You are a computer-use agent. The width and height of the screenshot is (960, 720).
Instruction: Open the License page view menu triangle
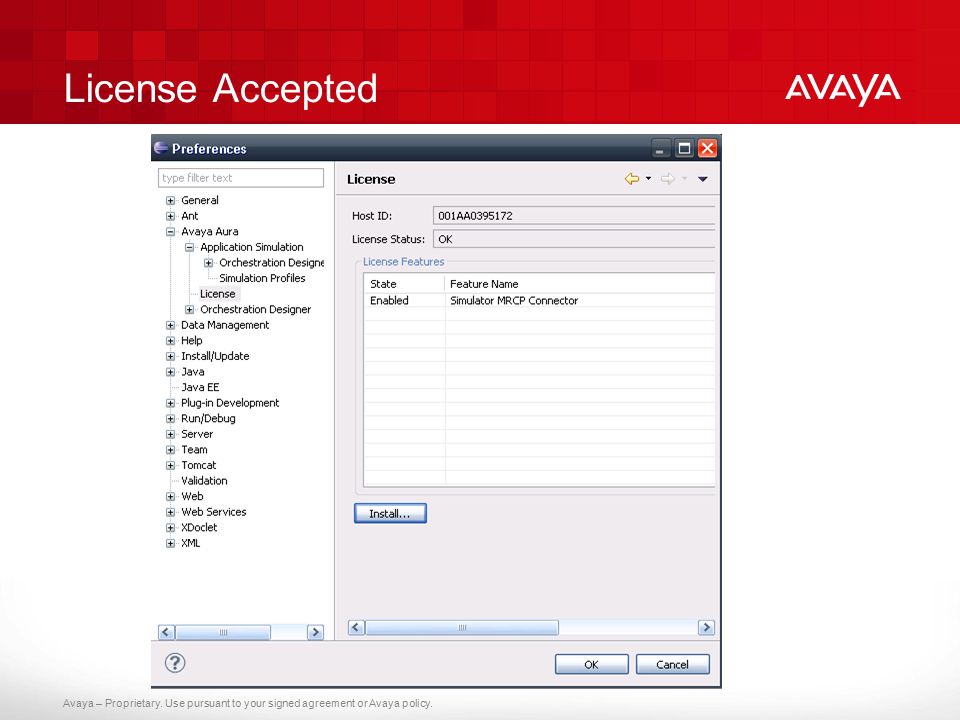(x=703, y=179)
